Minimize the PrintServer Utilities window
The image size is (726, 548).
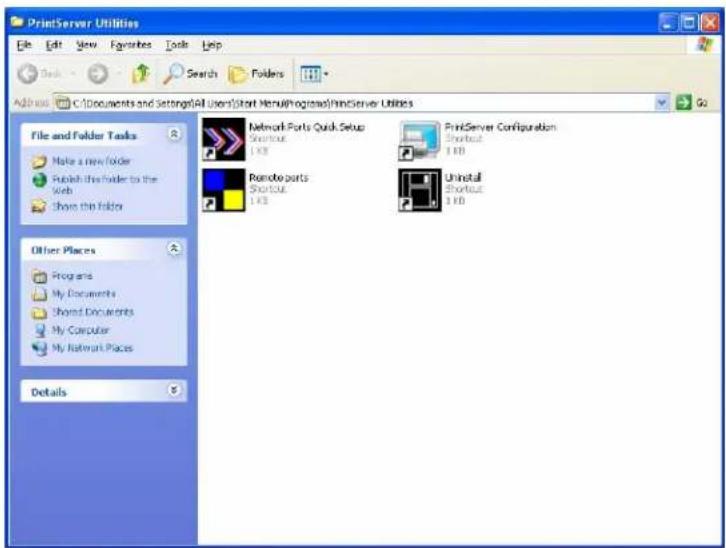pos(668,23)
